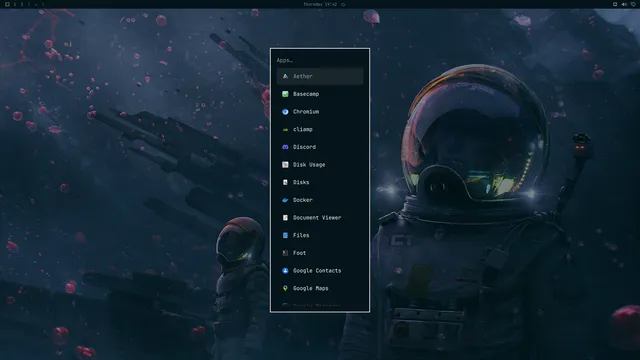Click the Google Maps pin icon
640x360 pixels.
[285, 288]
